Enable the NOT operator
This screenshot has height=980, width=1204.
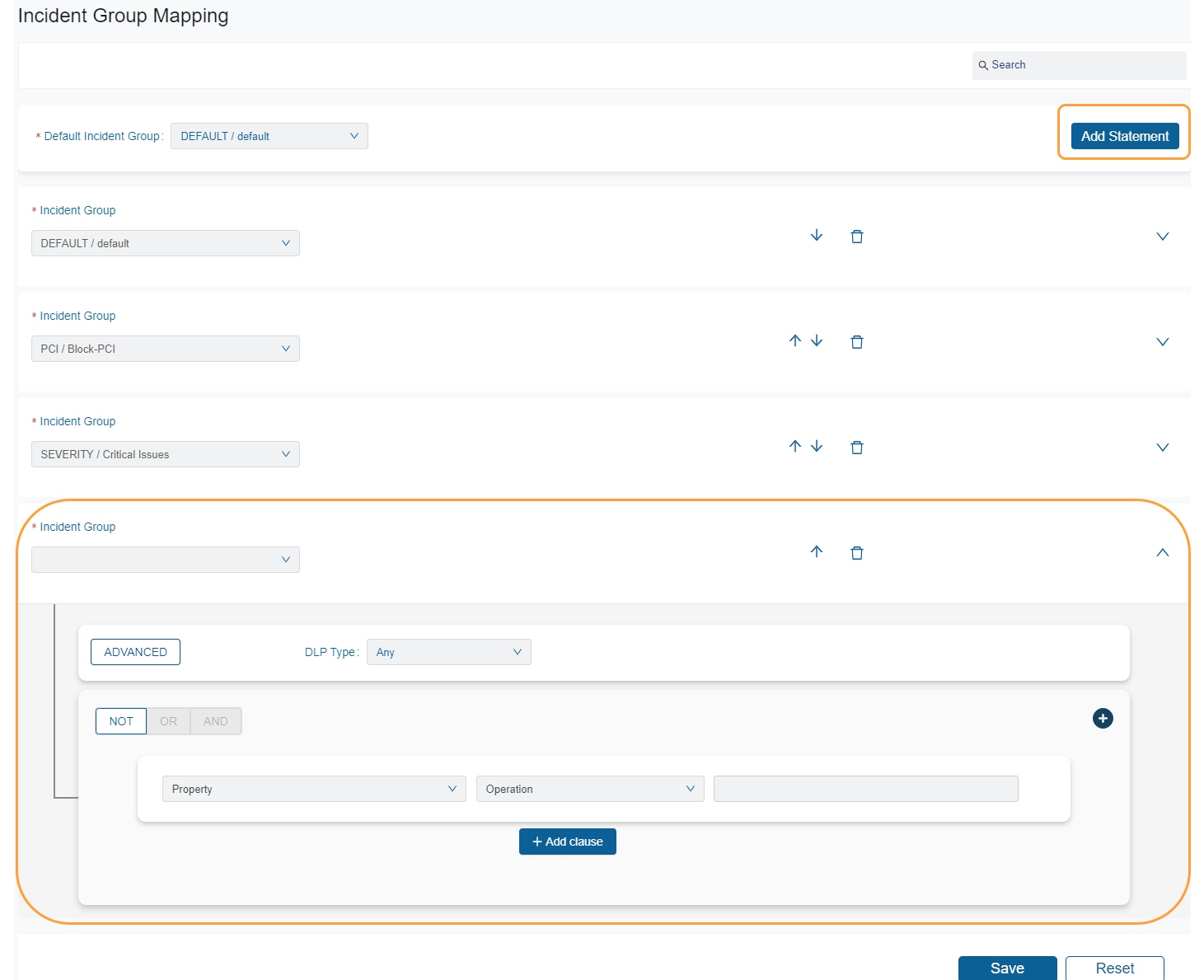(x=120, y=720)
